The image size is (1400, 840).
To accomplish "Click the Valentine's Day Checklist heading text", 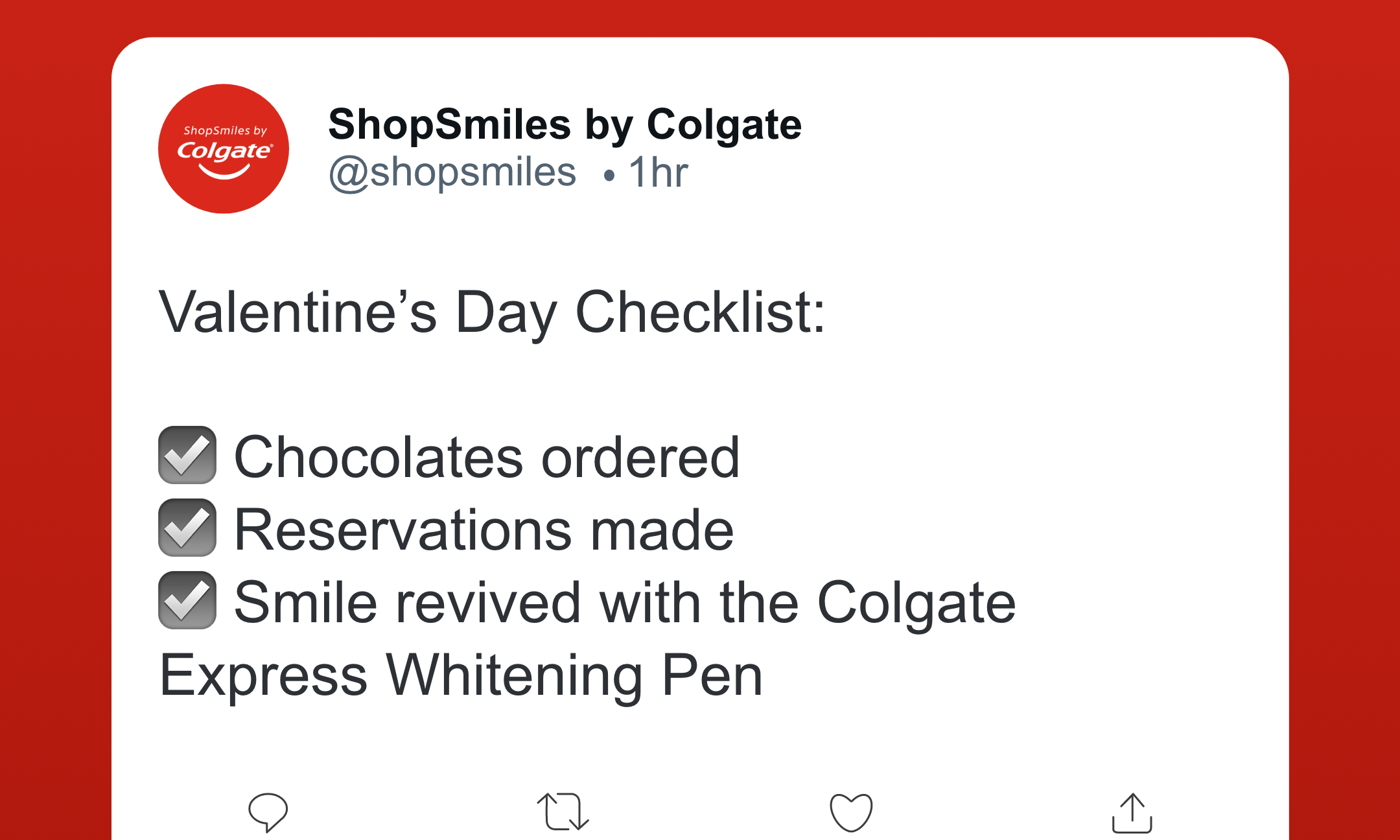I will pos(492,312).
